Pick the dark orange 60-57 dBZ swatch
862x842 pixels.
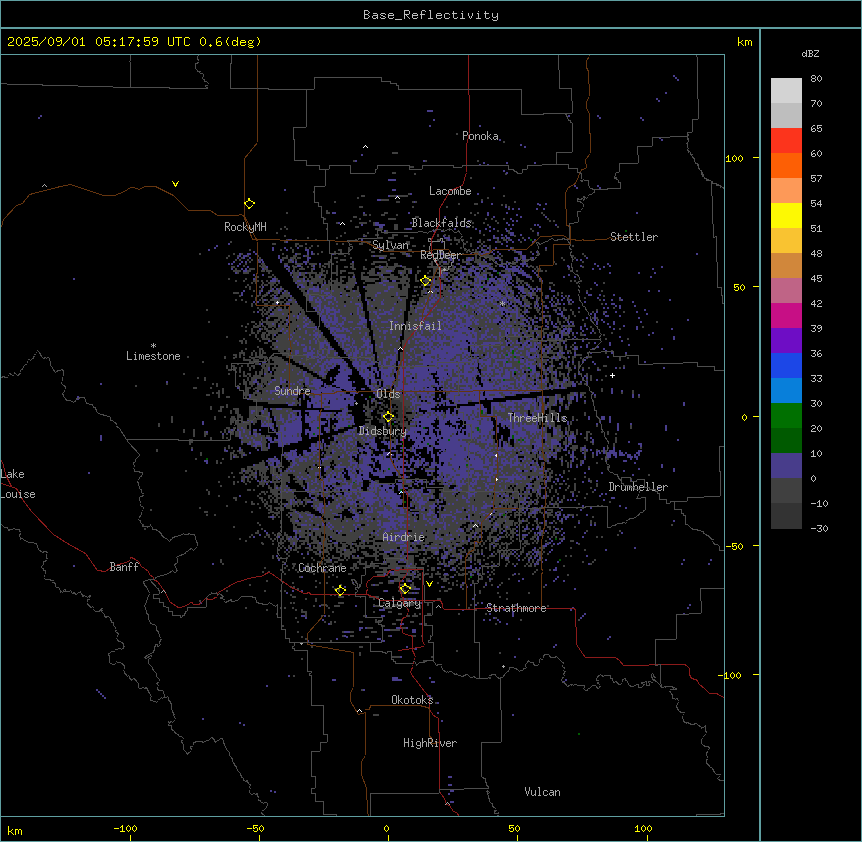[786, 165]
